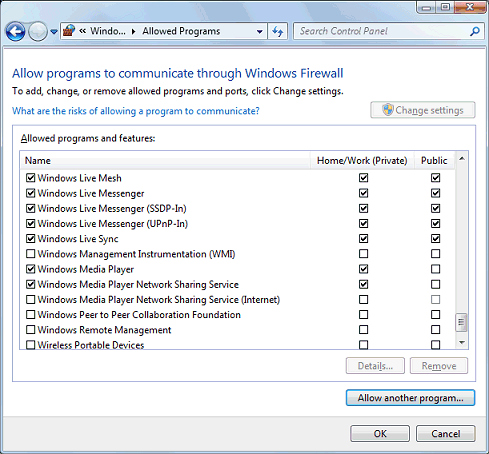Uncheck Windows Live Messenger name checkbox

tap(30, 193)
